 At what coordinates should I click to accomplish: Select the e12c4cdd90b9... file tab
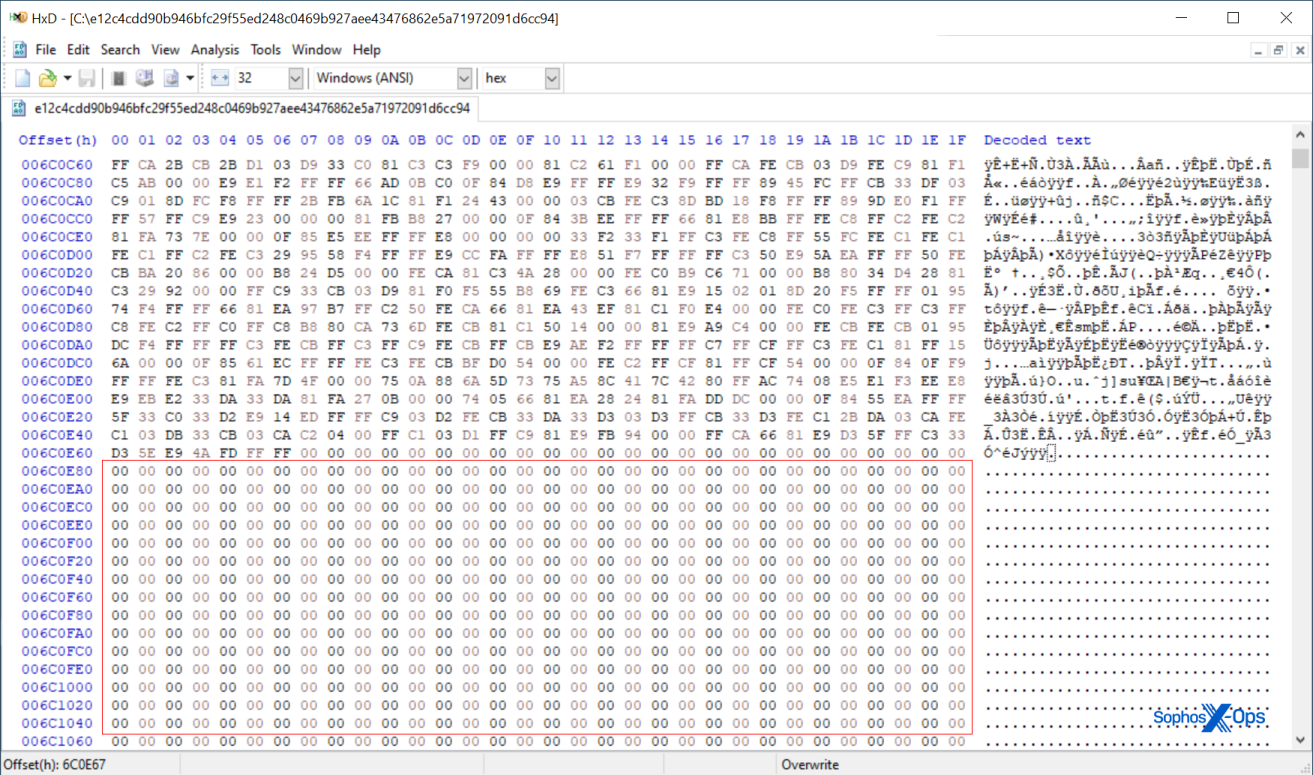pos(242,108)
